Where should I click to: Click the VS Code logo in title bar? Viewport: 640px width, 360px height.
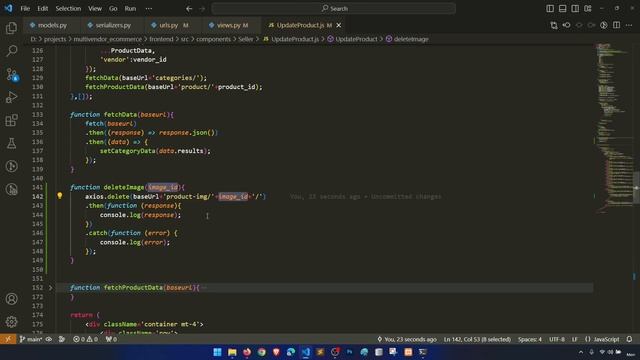8,8
